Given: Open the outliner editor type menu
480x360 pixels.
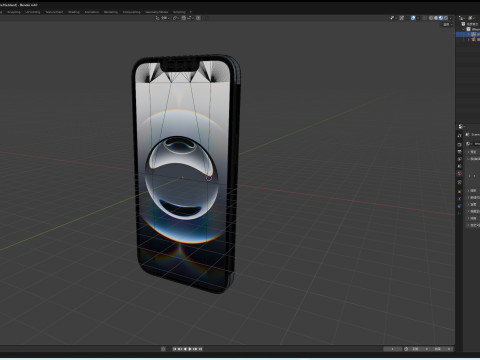Looking at the screenshot, I should coord(462,18).
